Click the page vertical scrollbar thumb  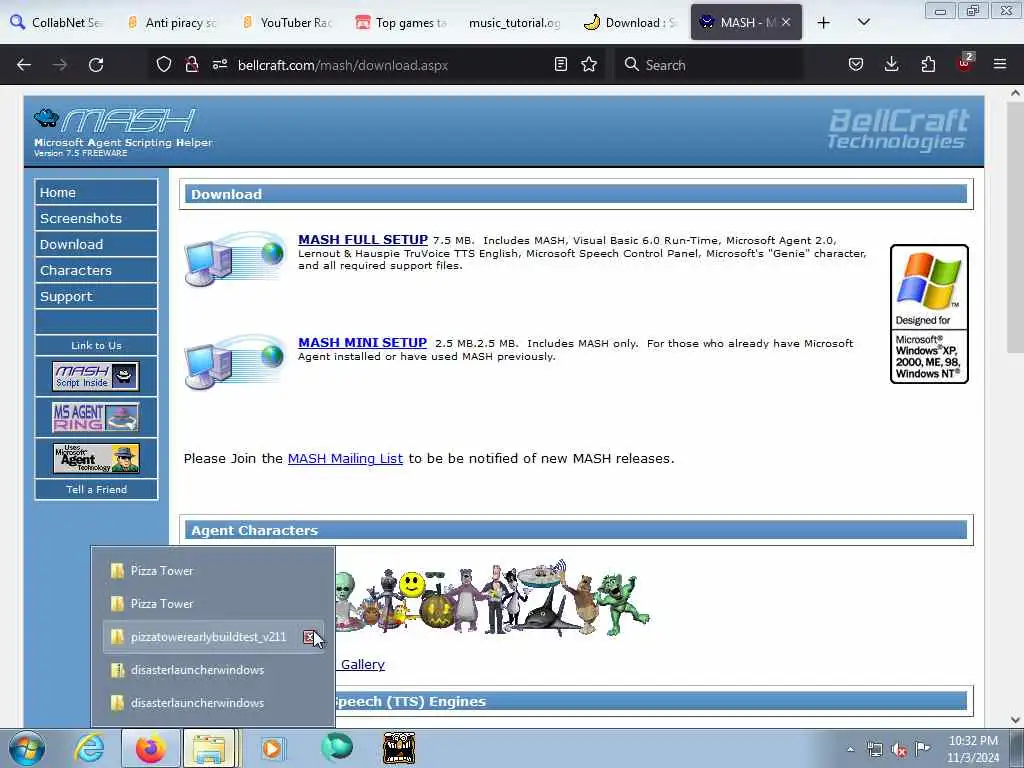pyautogui.click(x=1015, y=227)
